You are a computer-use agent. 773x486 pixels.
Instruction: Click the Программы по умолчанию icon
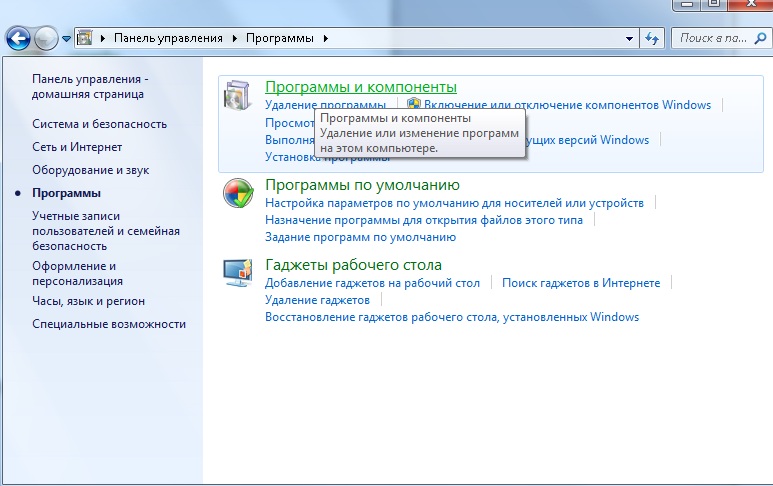point(238,193)
